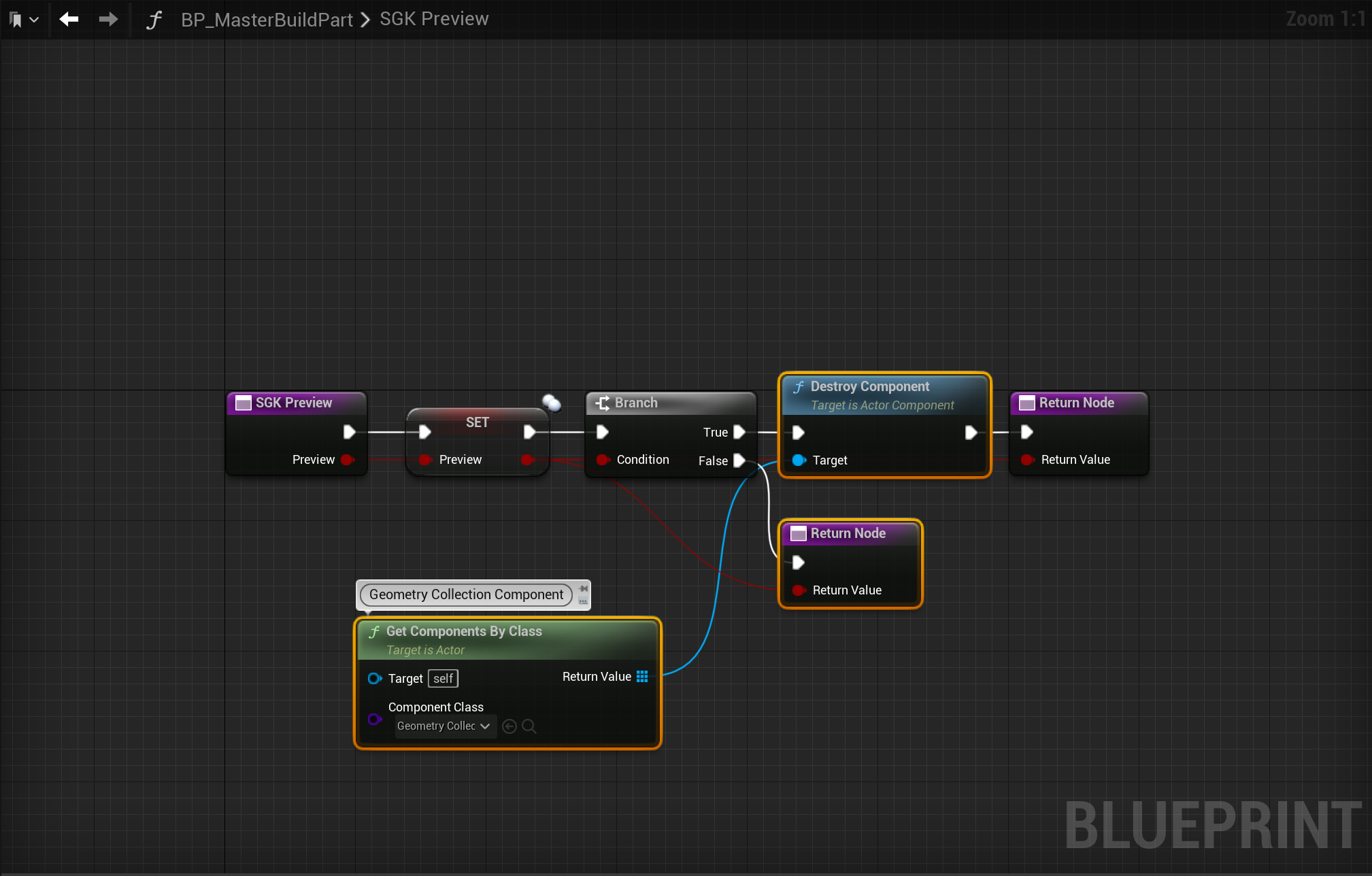This screenshot has height=876, width=1372.
Task: Click the Geometry Collection Component comment text
Action: [x=466, y=594]
